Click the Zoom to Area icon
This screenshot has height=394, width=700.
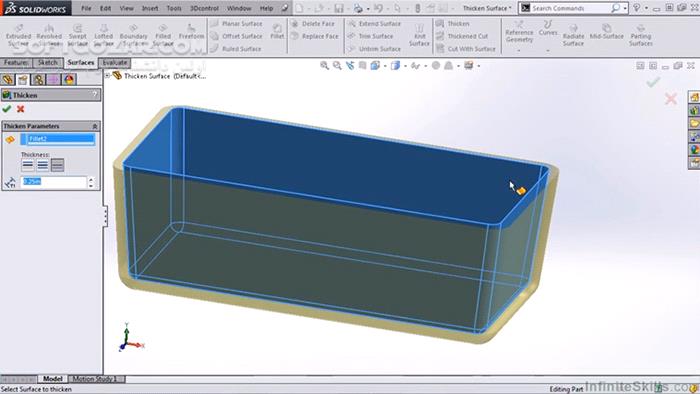point(338,66)
